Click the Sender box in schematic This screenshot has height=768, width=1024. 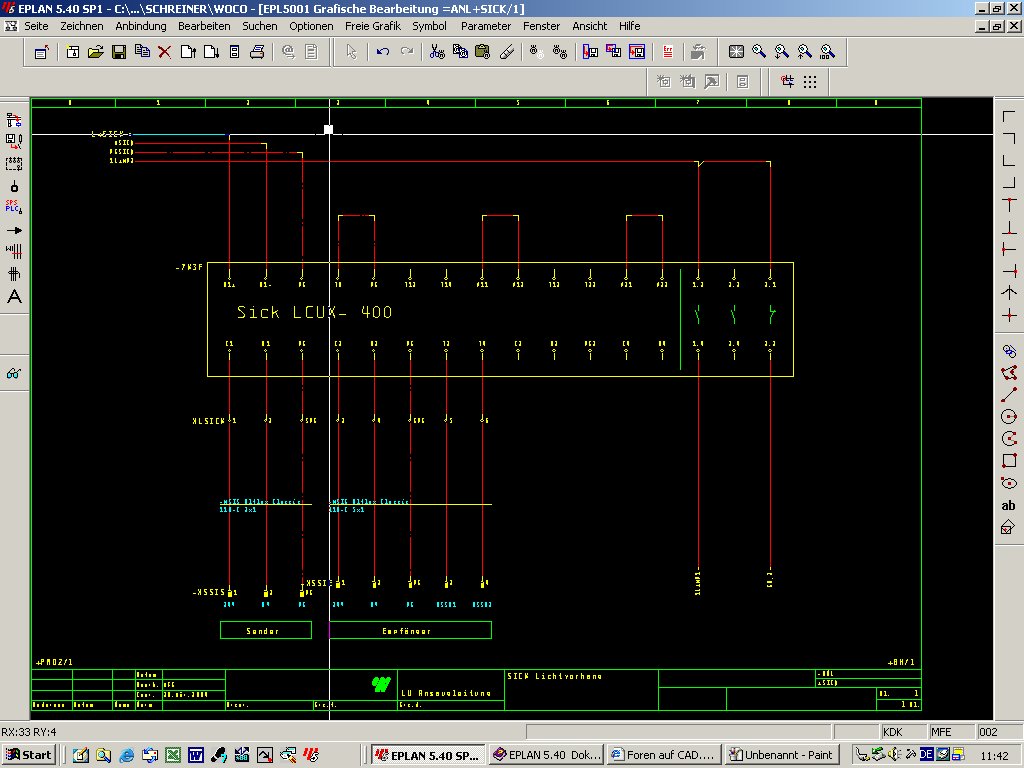[x=266, y=630]
